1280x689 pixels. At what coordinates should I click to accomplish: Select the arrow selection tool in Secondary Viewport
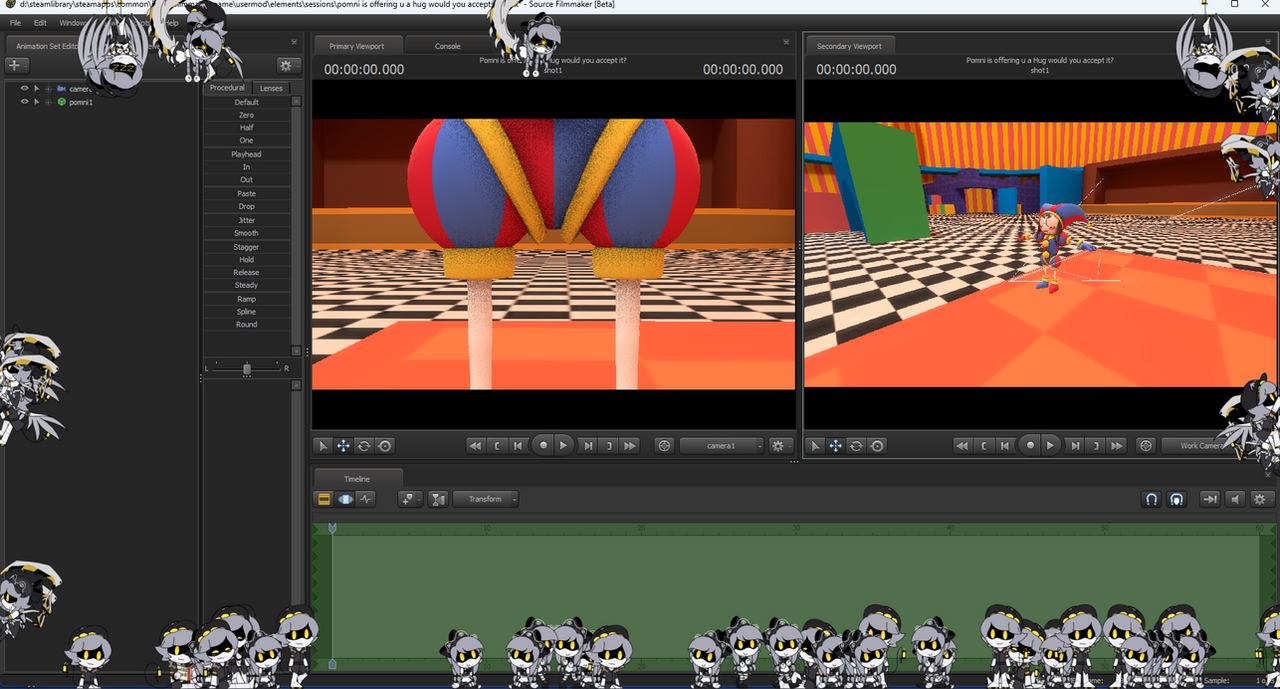pyautogui.click(x=815, y=446)
